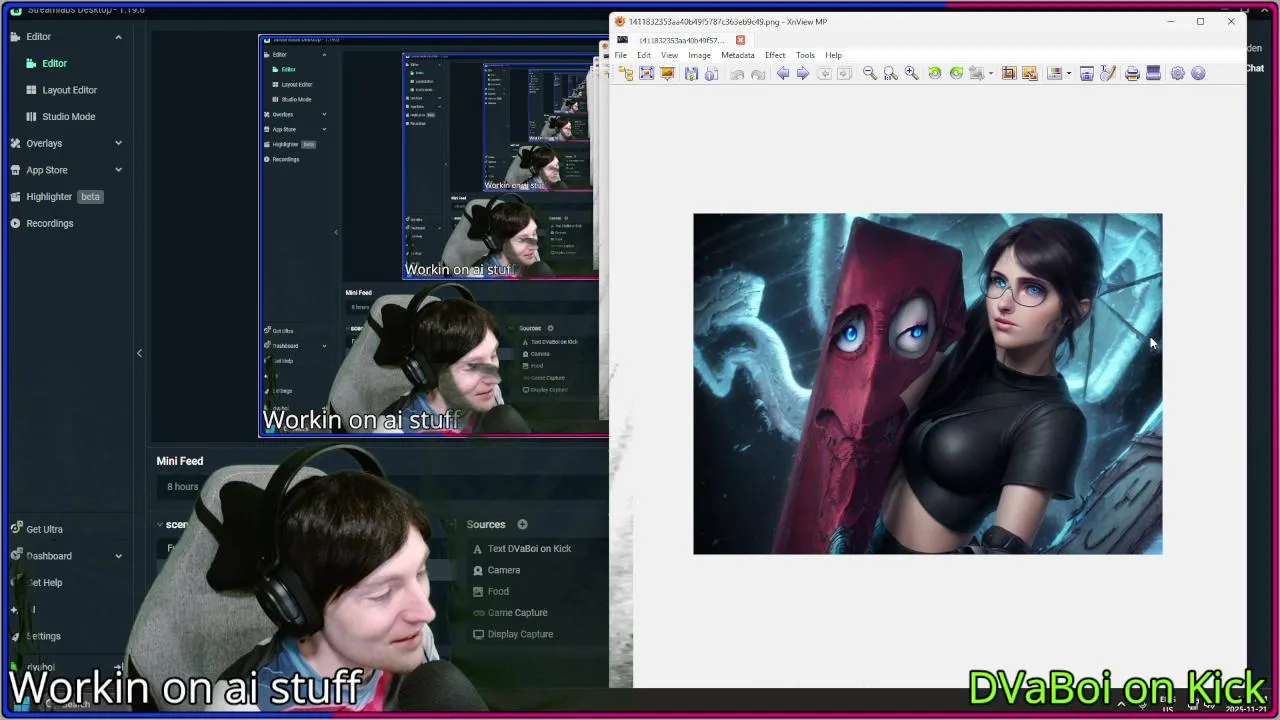Click the Scan icon next to Print
This screenshot has width=1280, height=720.
(x=1153, y=73)
